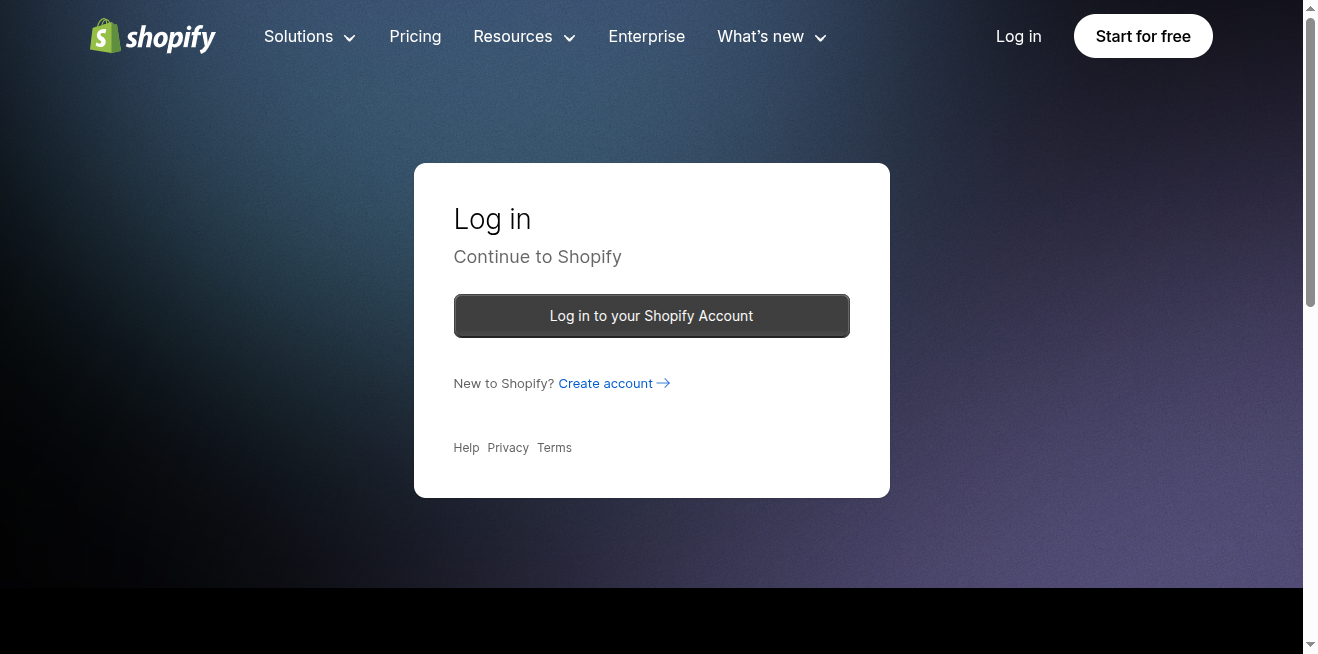Image resolution: width=1318 pixels, height=654 pixels.
Task: Open the Resources menu label
Action: click(513, 36)
